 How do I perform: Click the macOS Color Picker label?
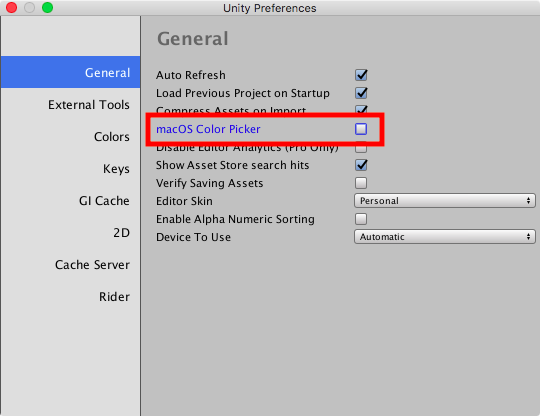208,129
